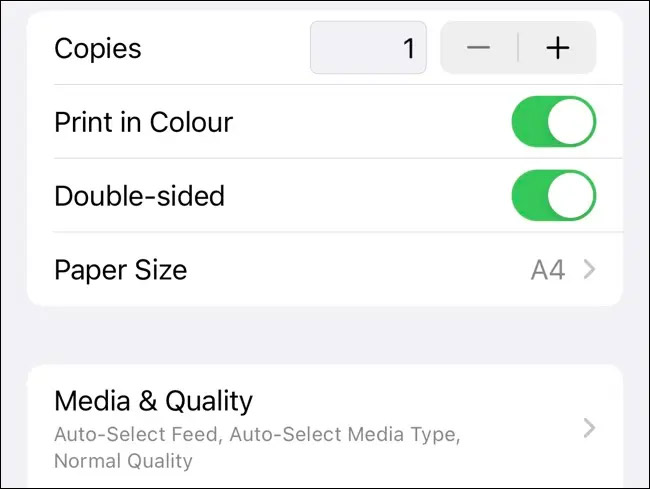
Task: Turn off the Double-sided switch
Action: [553, 195]
